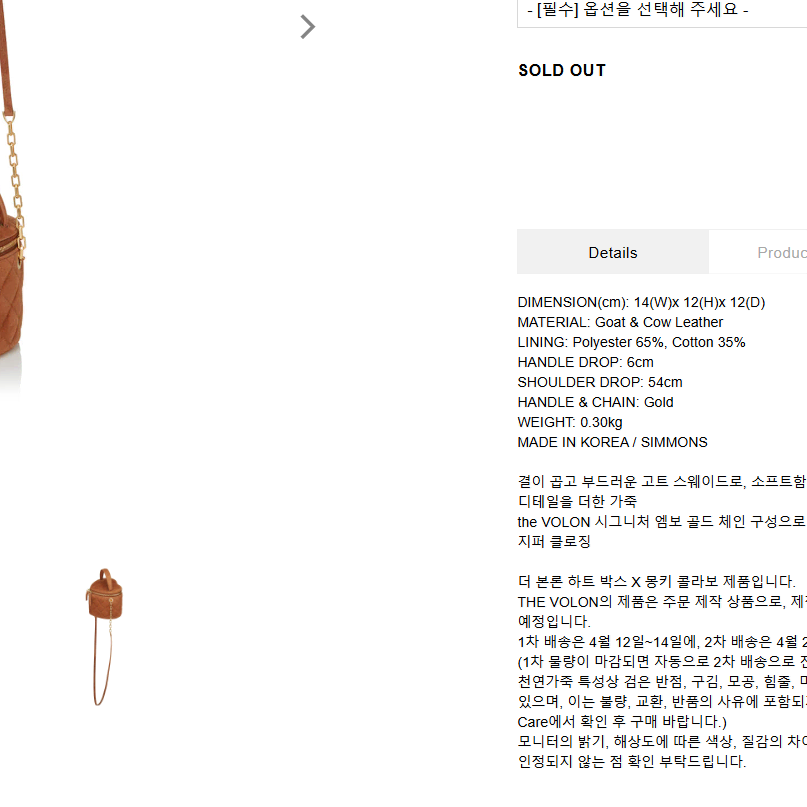Click the 하트 박스 X 몽키 collaboration sentence
This screenshot has width=807, height=807.
click(657, 582)
